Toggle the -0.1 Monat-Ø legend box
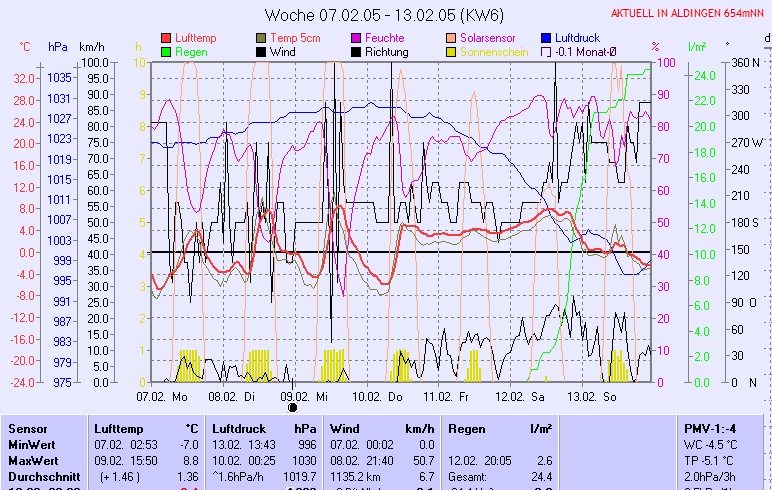 pos(547,51)
